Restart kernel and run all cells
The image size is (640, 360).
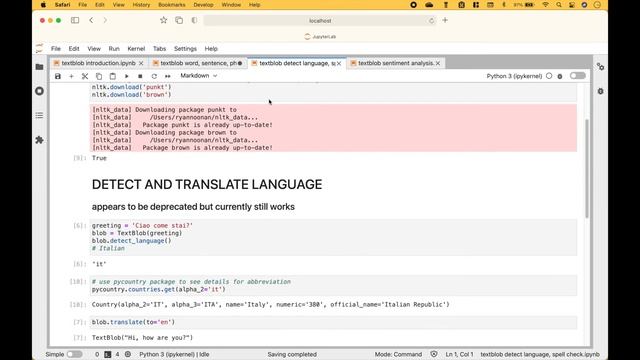tap(168, 76)
